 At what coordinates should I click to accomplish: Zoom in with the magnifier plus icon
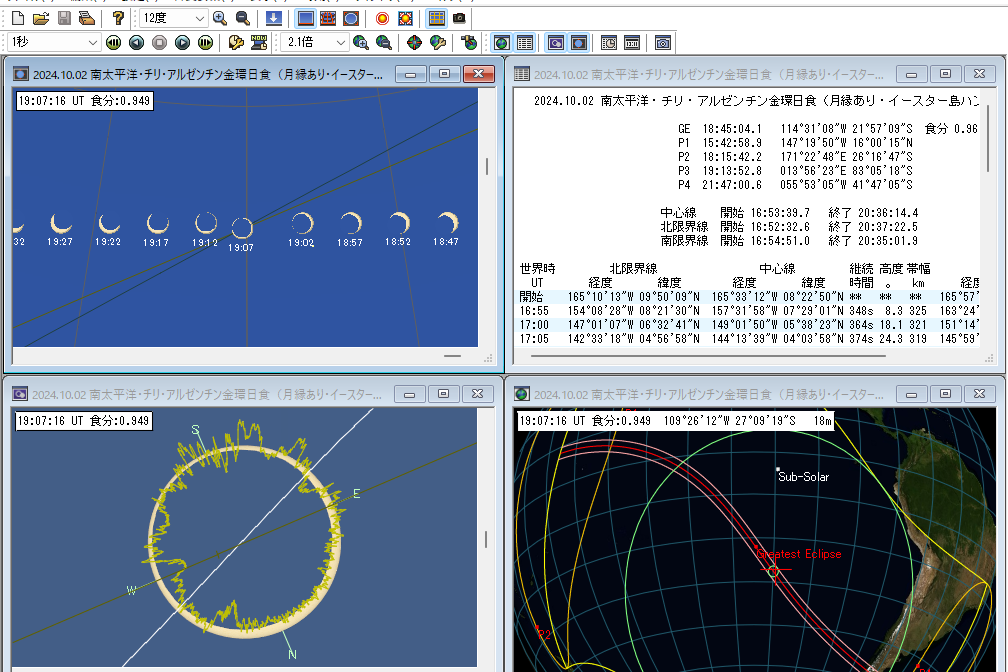[220, 19]
